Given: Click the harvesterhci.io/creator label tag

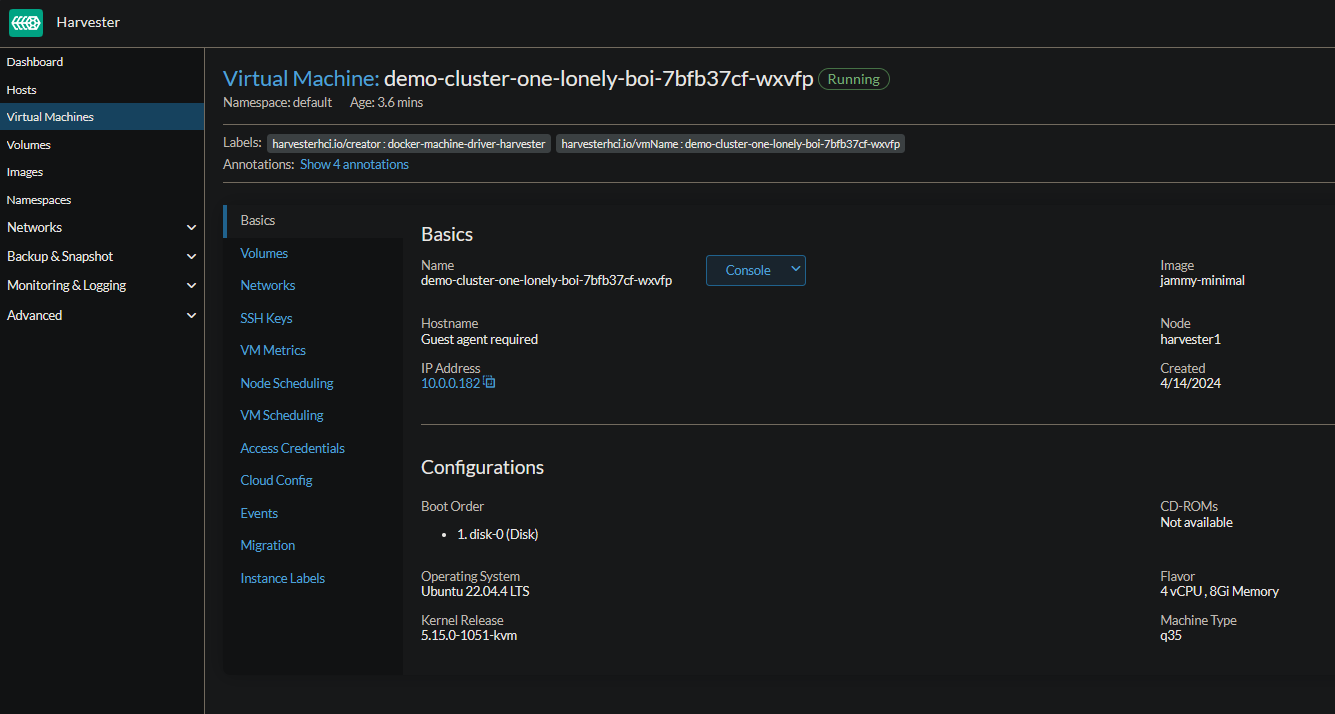Looking at the screenshot, I should 409,144.
